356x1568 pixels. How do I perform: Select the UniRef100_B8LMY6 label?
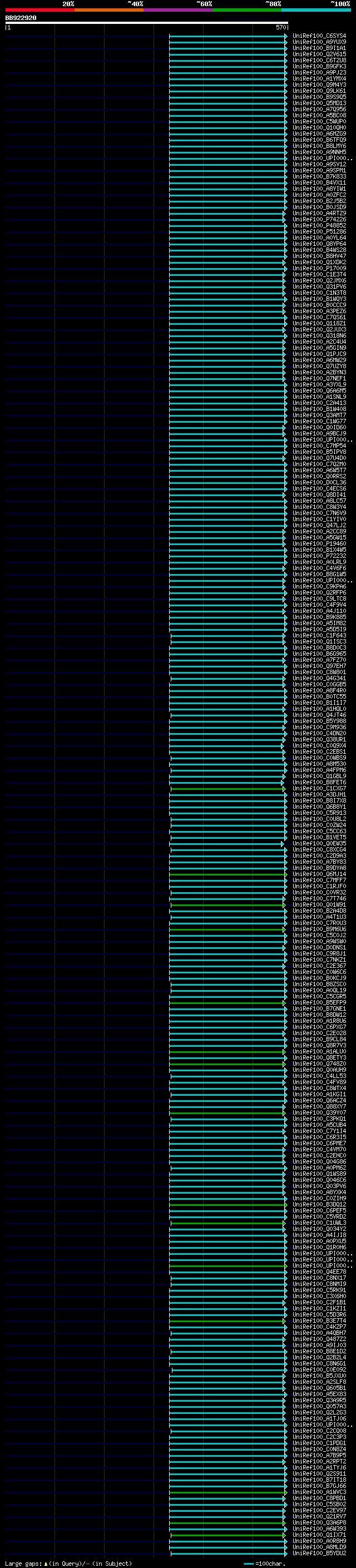(x=319, y=146)
